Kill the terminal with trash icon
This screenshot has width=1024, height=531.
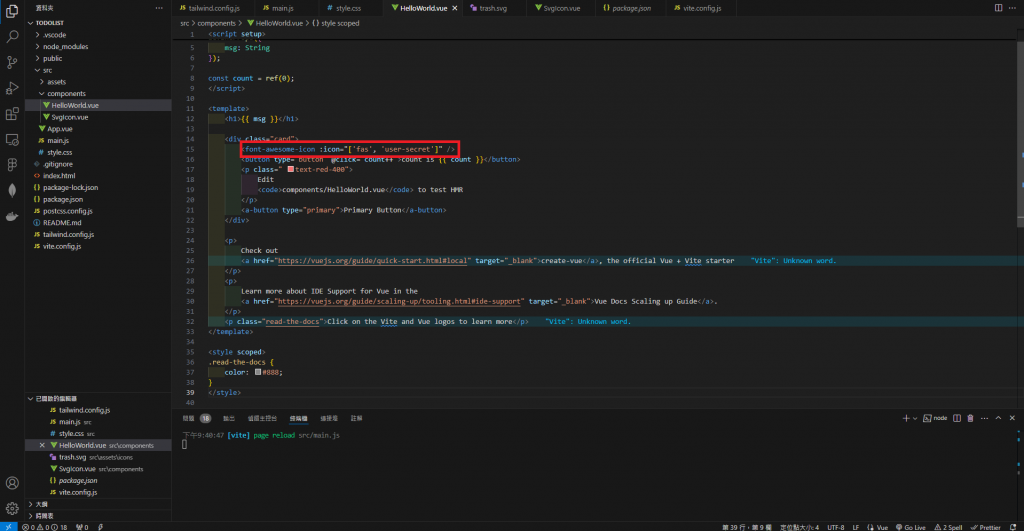pos(970,418)
